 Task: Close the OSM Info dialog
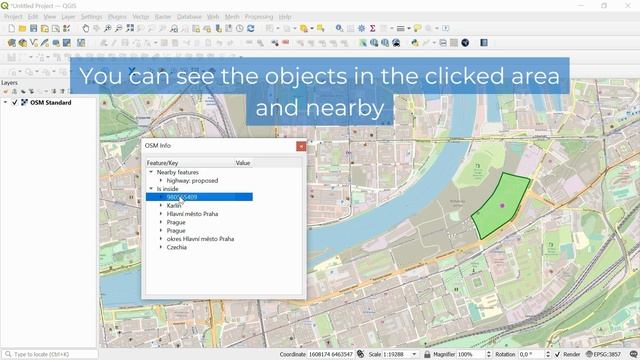point(301,146)
